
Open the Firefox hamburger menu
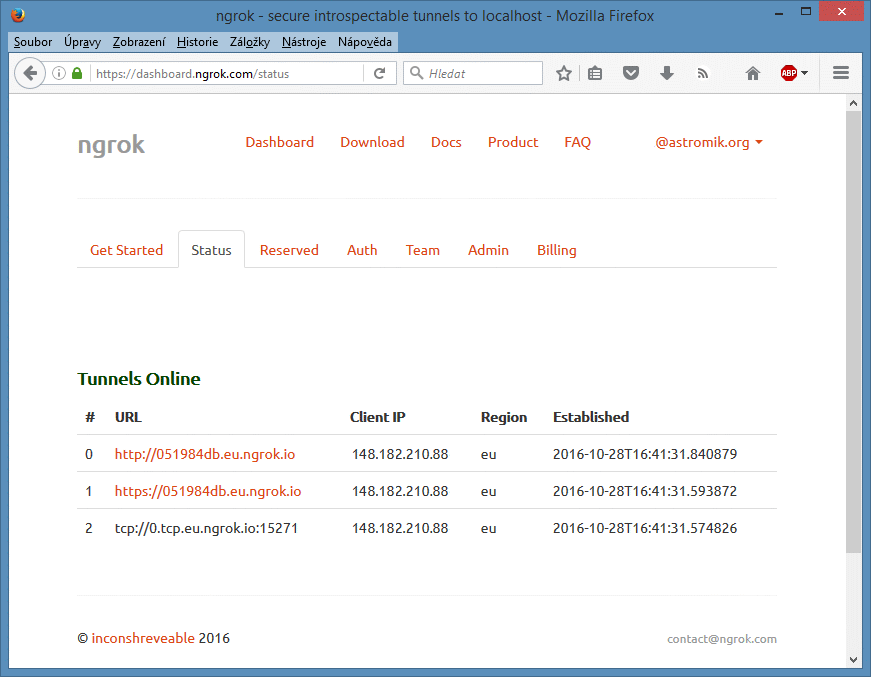point(840,73)
